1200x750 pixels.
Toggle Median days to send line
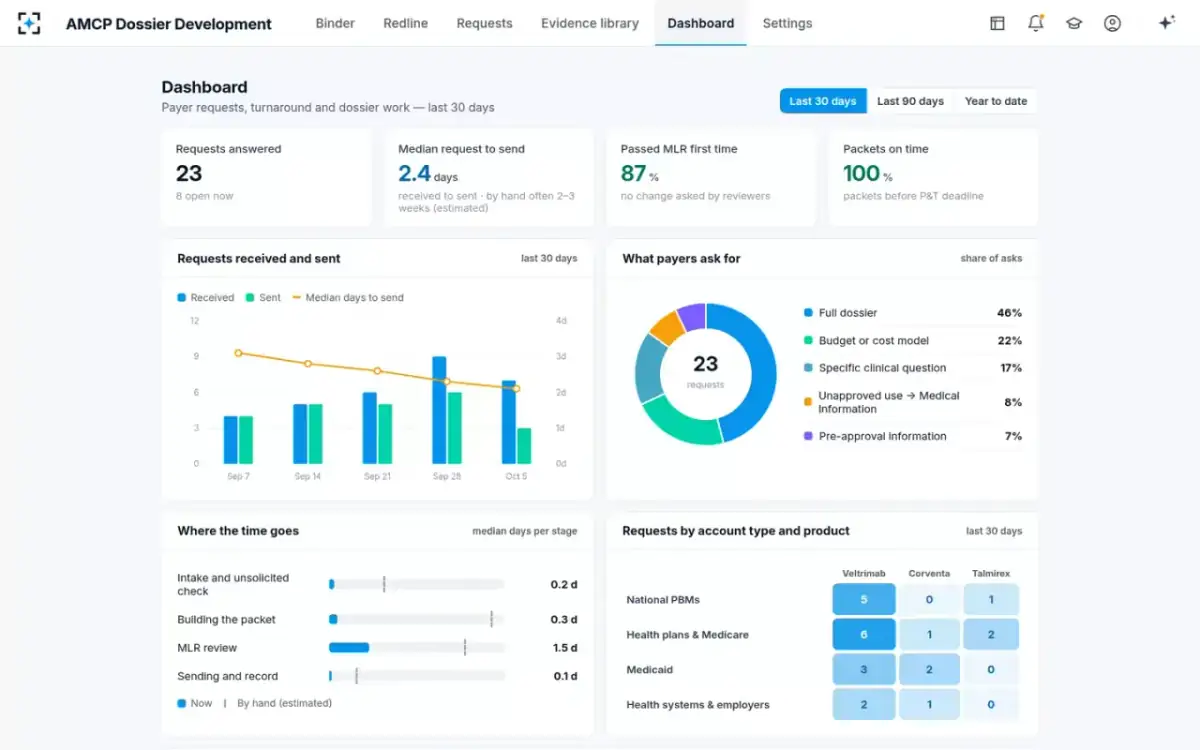(x=348, y=297)
